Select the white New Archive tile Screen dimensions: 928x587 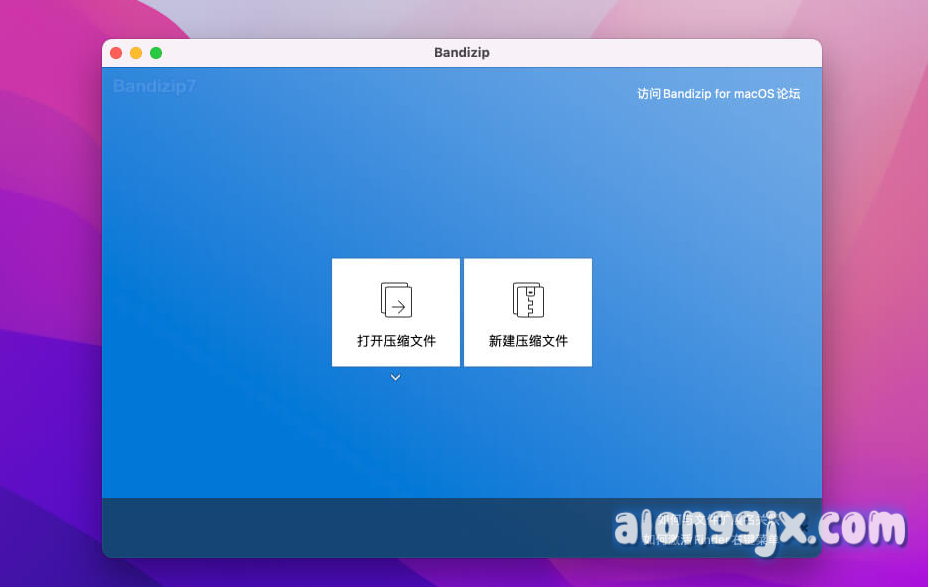528,313
